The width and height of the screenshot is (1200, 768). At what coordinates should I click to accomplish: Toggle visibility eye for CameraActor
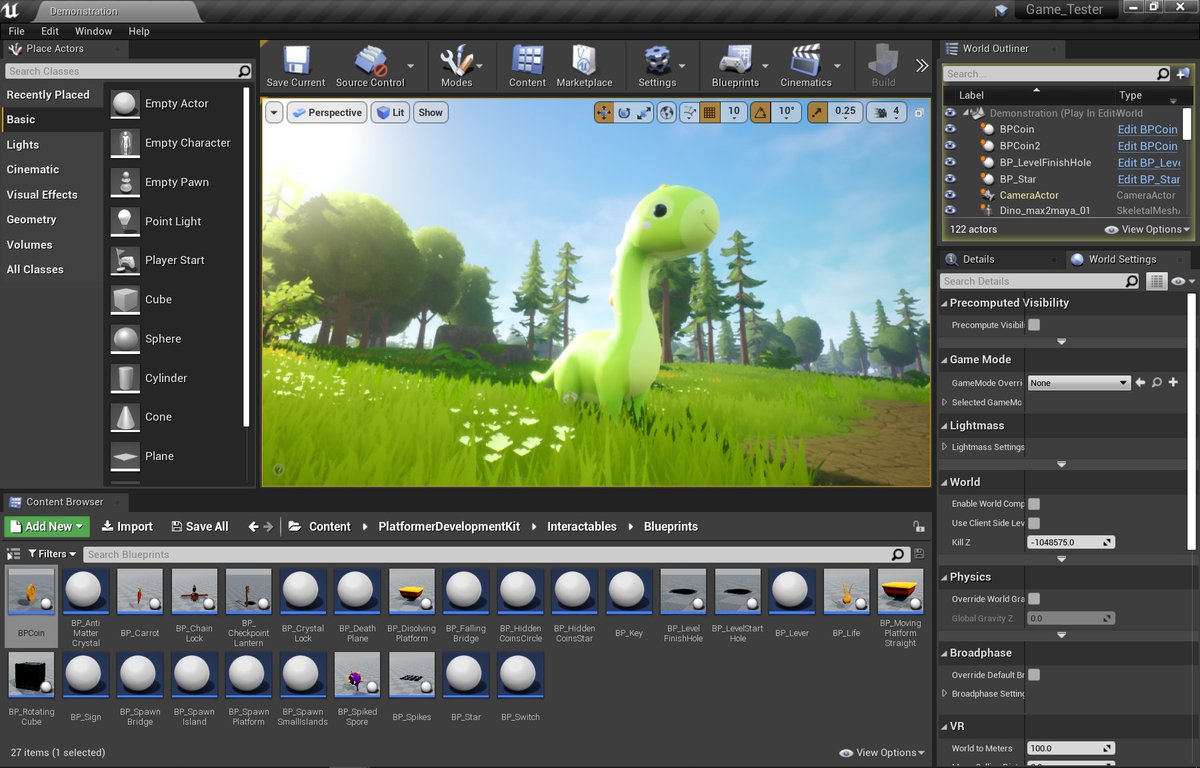[x=950, y=195]
